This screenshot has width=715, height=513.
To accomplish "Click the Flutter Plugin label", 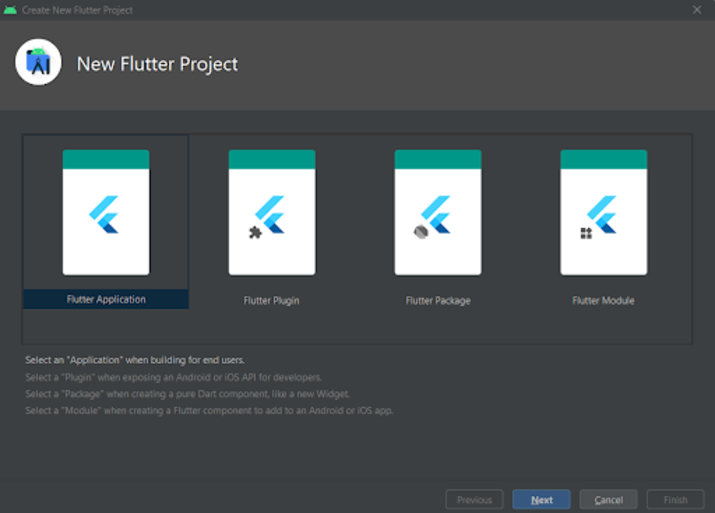I will (x=271, y=301).
